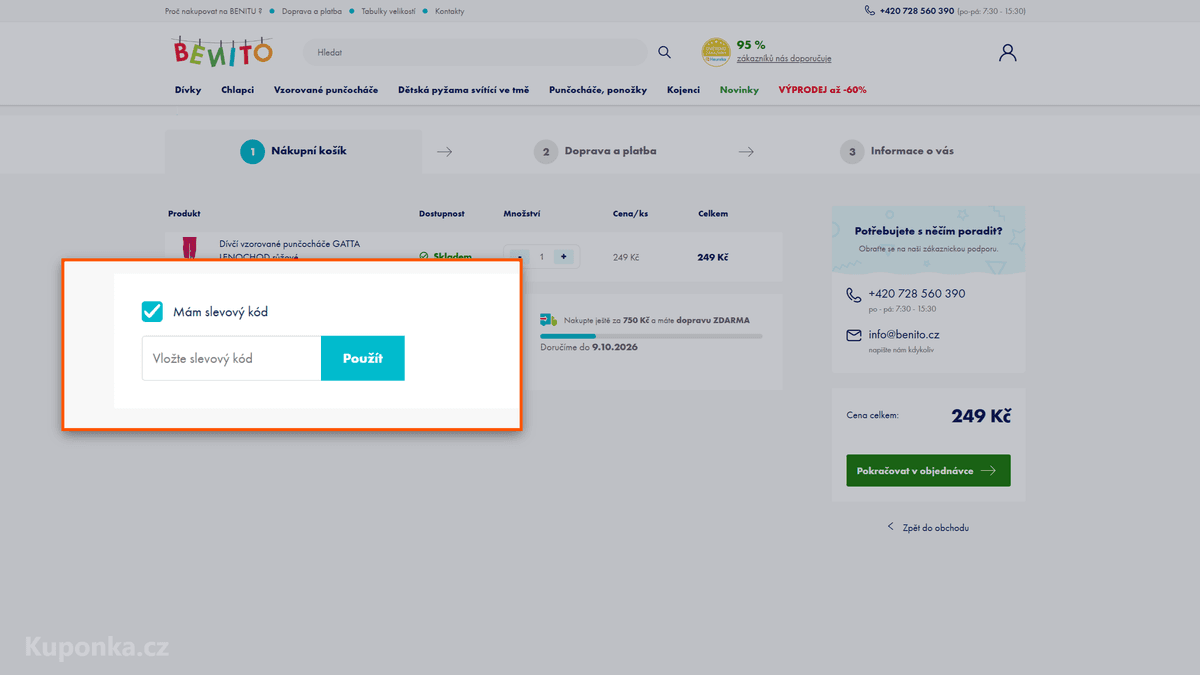Open VÝPRODEJ až -60% sale menu
Viewport: 1200px width, 675px height.
point(823,90)
